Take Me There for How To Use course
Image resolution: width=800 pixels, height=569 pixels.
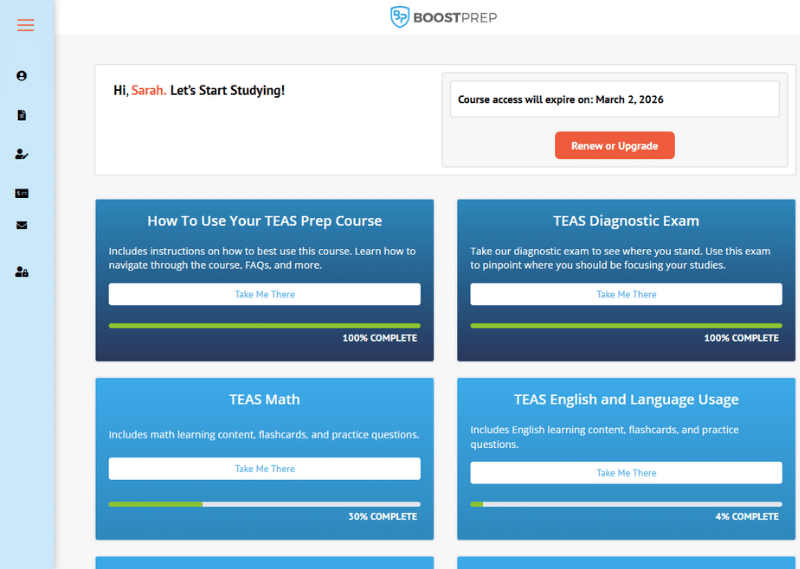pos(264,294)
